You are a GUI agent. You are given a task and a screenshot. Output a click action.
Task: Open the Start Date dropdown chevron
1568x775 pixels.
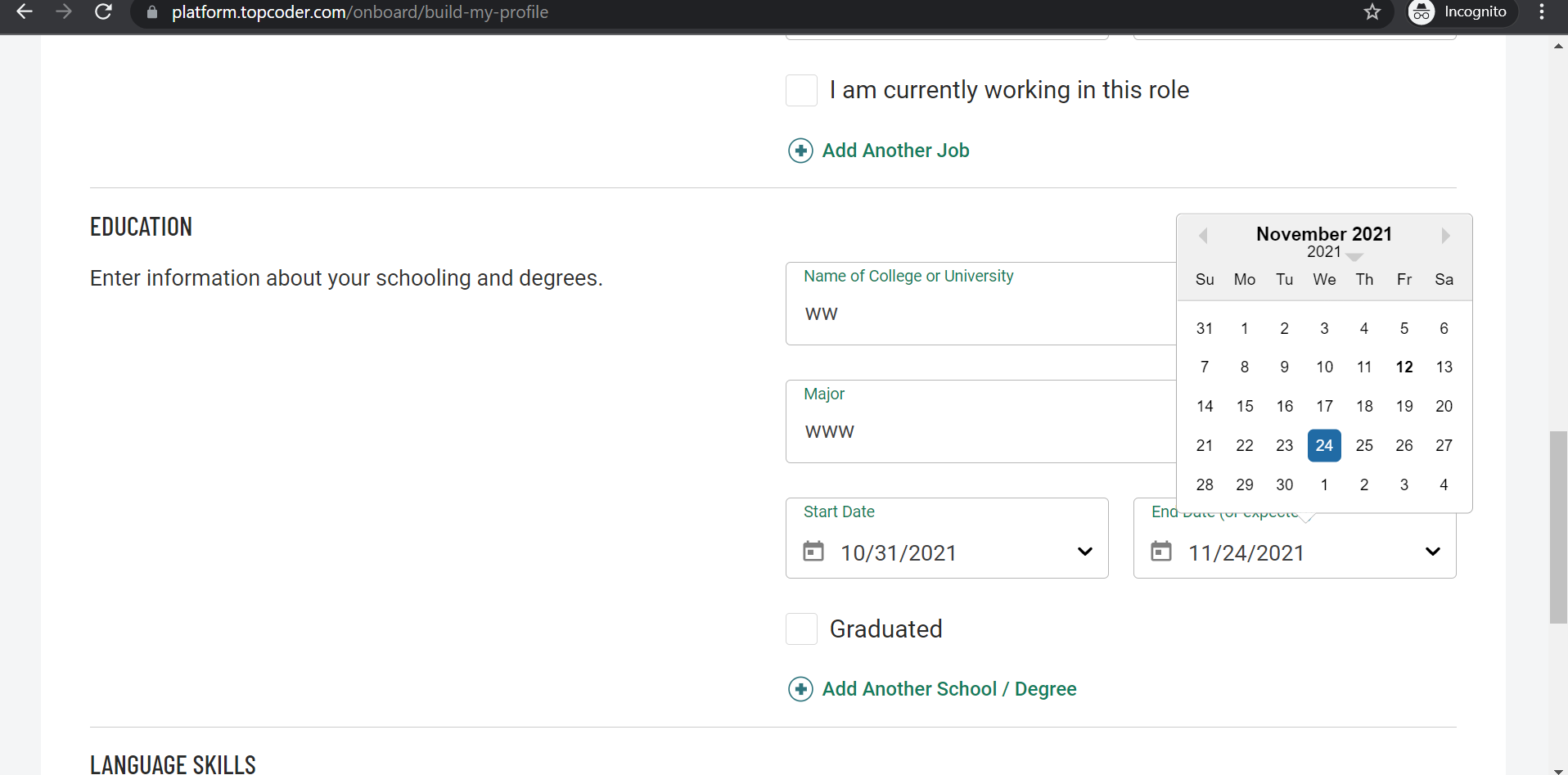click(x=1085, y=552)
